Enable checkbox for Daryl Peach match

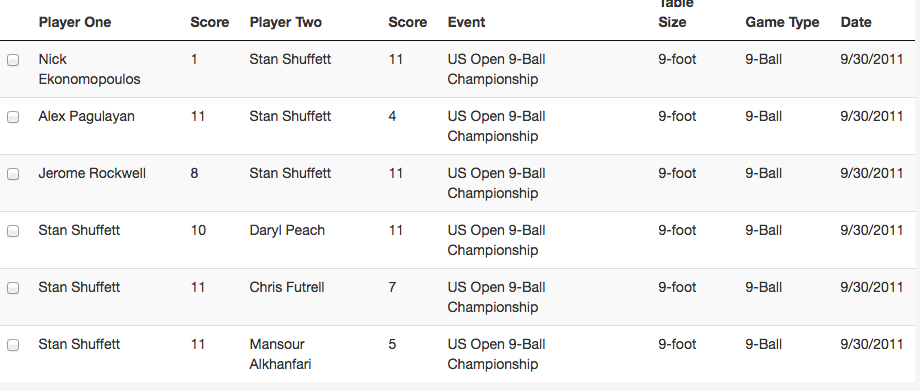[x=13, y=231]
